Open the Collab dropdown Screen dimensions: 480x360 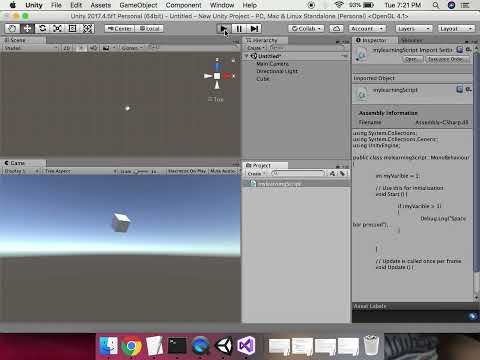coord(306,29)
